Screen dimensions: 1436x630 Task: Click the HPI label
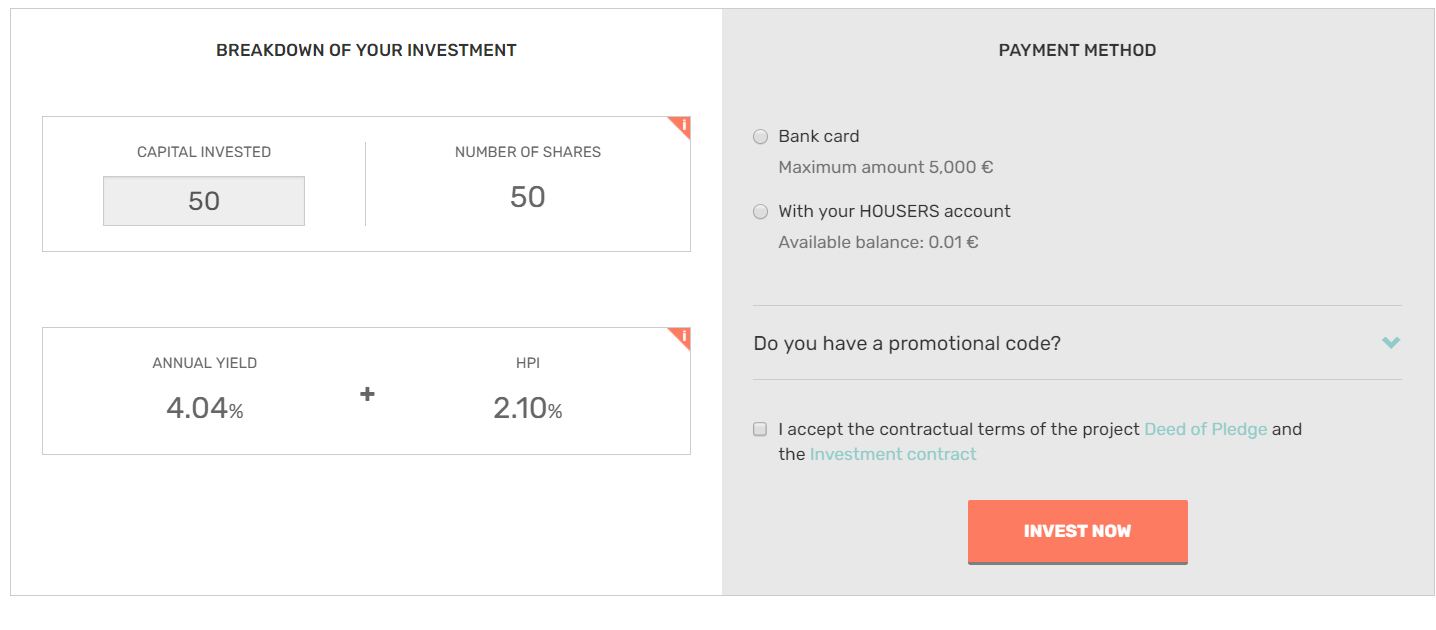tap(527, 363)
